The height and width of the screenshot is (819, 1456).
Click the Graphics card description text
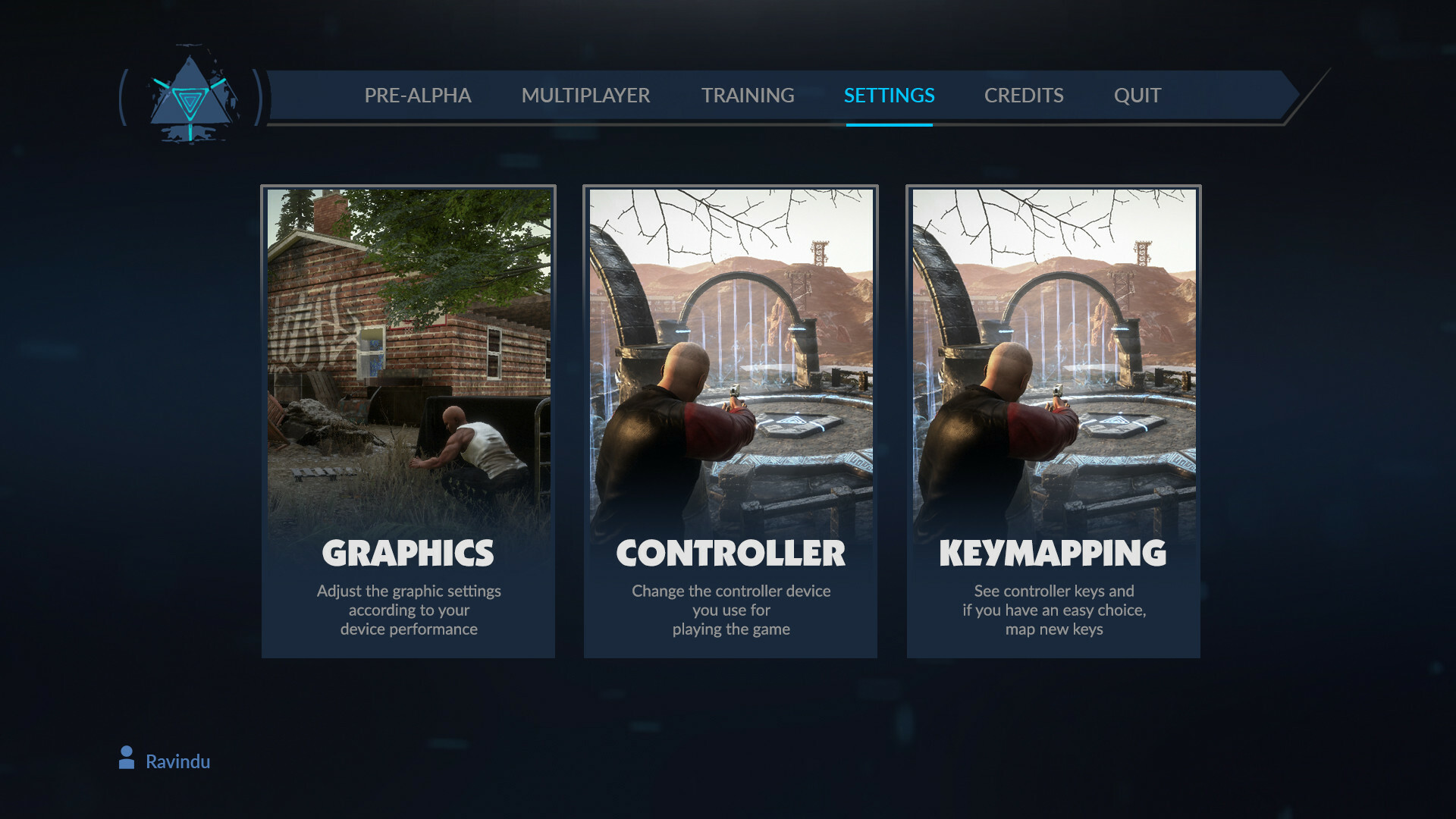point(408,610)
